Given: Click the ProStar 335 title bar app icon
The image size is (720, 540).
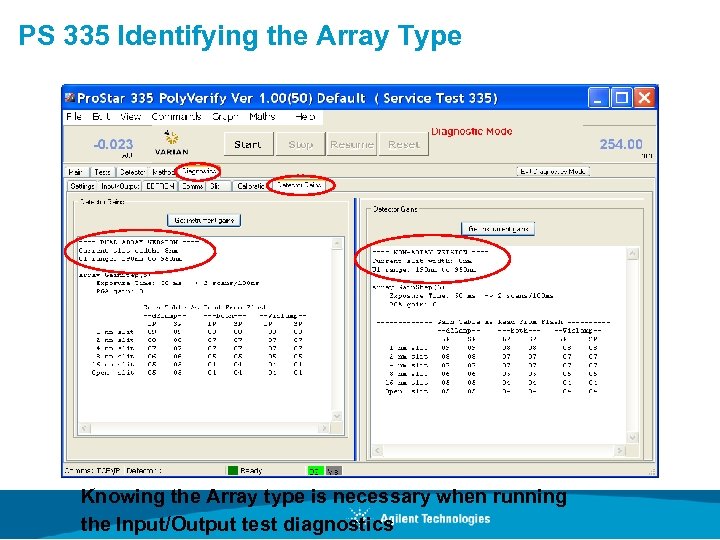Looking at the screenshot, I should coord(70,98).
